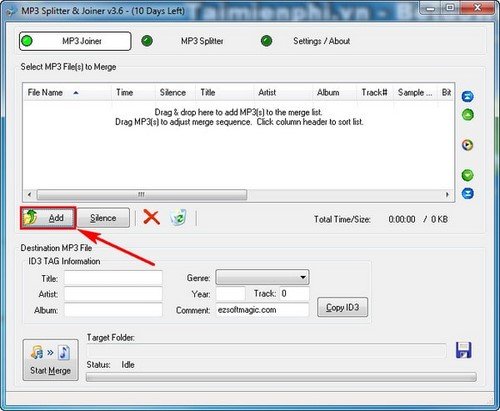Click the recycle bin clear-list icon

(178, 218)
